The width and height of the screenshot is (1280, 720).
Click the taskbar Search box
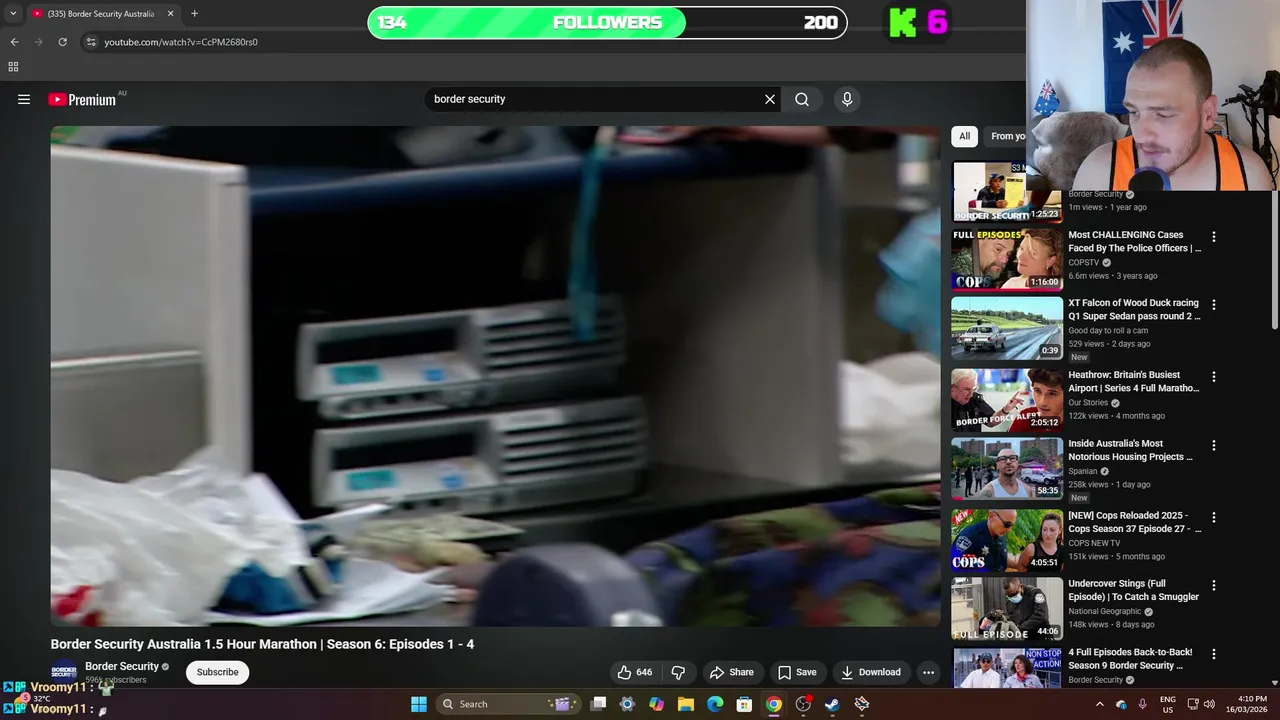[507, 704]
